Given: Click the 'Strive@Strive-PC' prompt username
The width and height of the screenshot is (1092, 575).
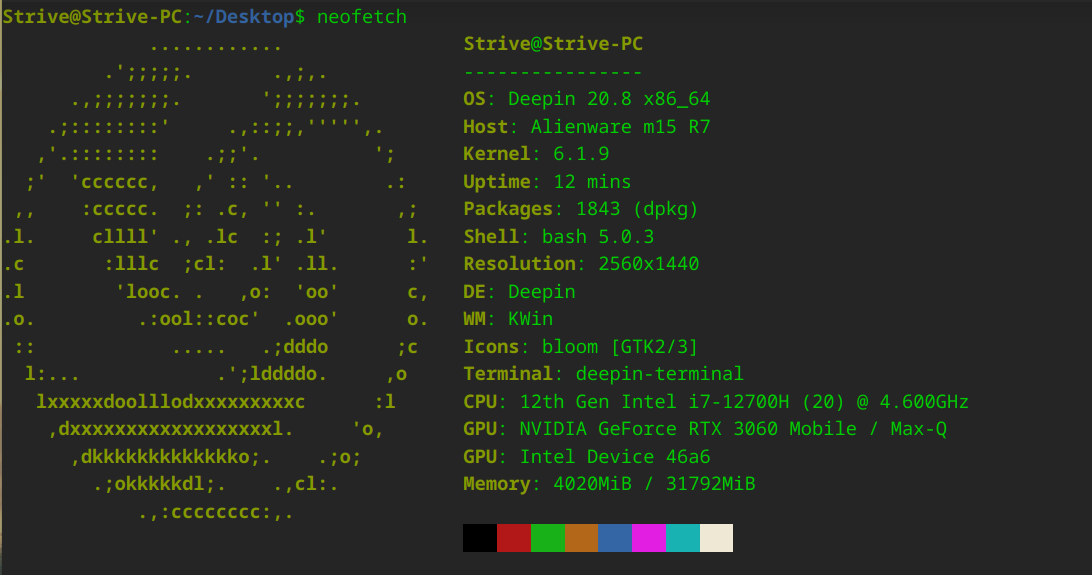Looking at the screenshot, I should pyautogui.click(x=93, y=17).
